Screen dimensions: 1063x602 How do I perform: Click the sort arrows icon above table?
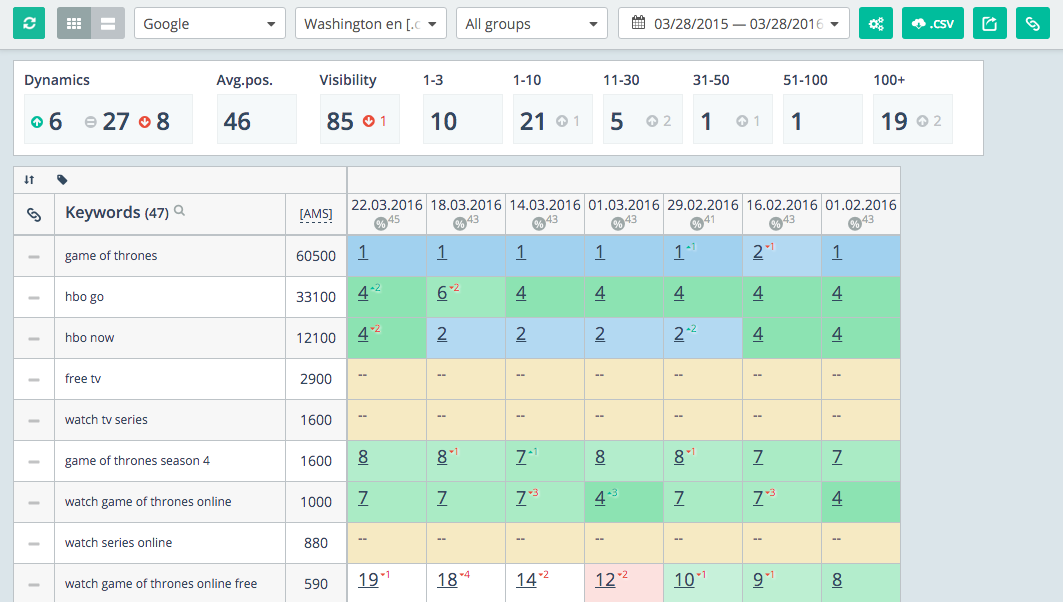[29, 180]
